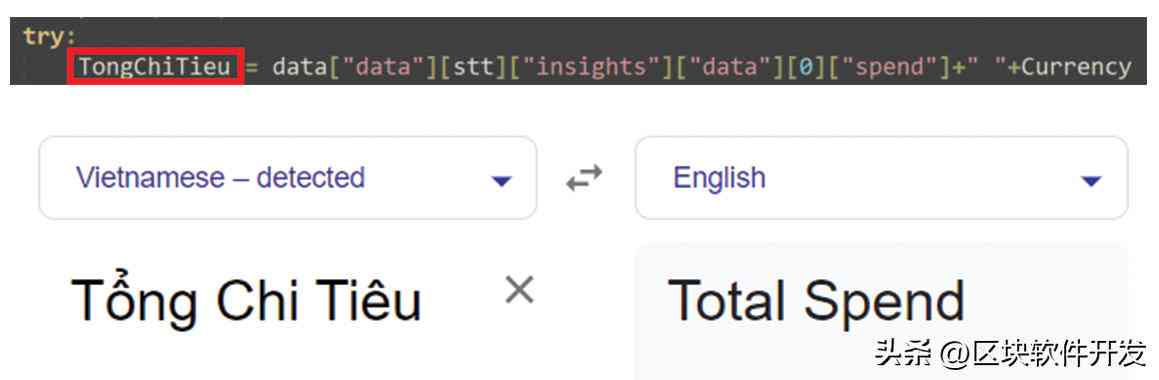Click the red-boxed TongChiTieu variable
The width and height of the screenshot is (1159, 380).
[x=155, y=67]
